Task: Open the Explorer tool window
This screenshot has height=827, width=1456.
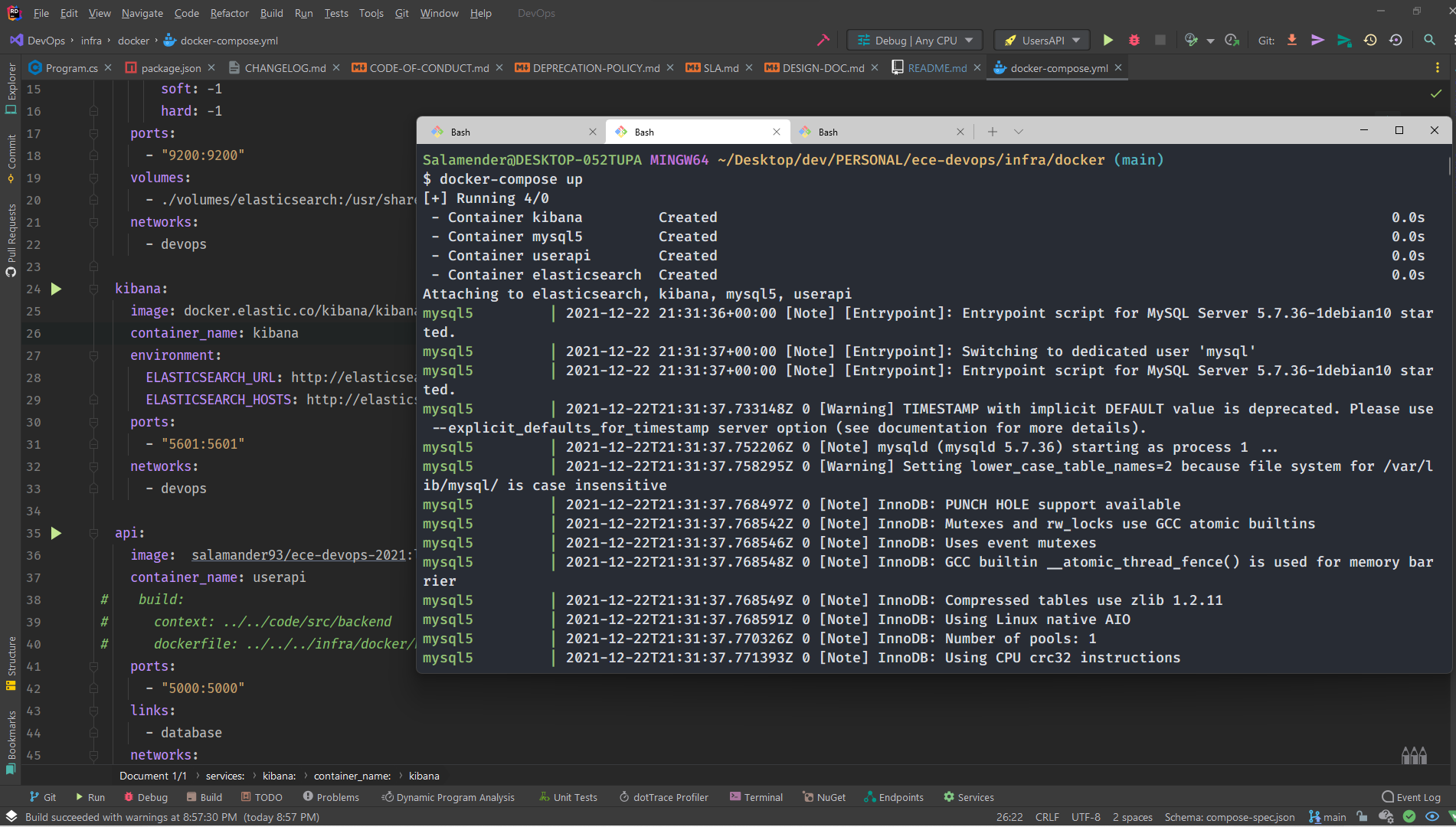Action: [x=11, y=87]
